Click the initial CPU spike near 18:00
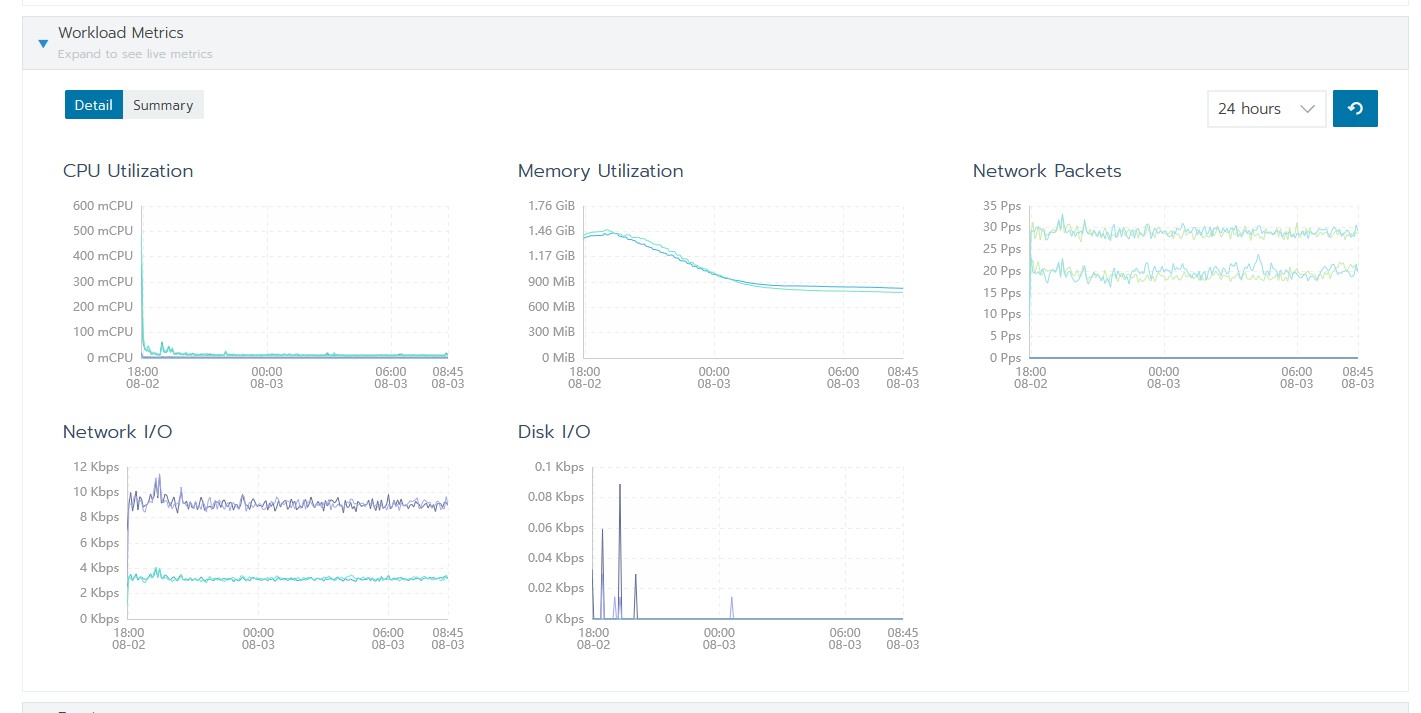This screenshot has width=1421, height=713. (x=143, y=280)
